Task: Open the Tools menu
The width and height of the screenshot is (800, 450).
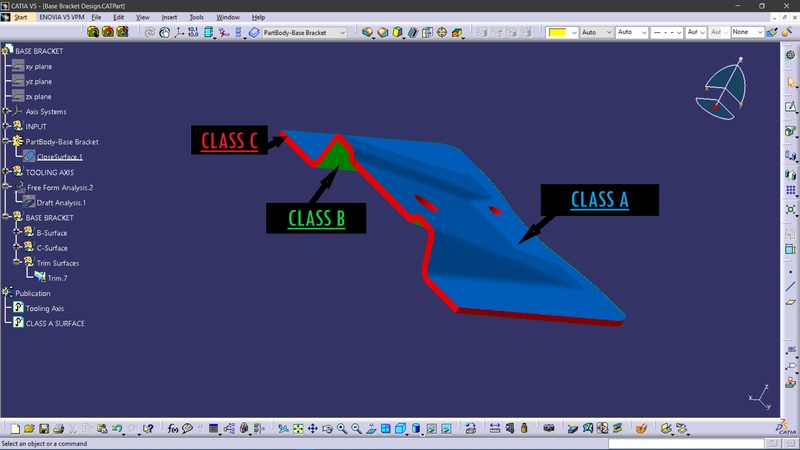Action: coord(196,17)
